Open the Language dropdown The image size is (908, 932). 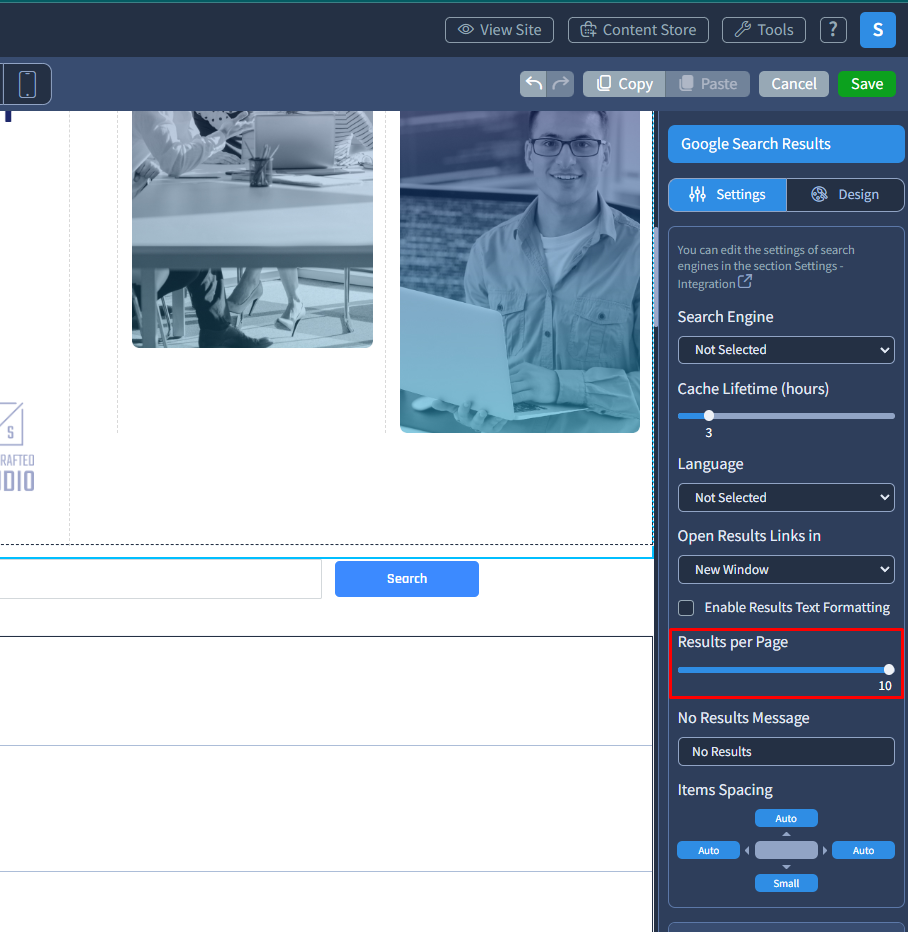786,498
